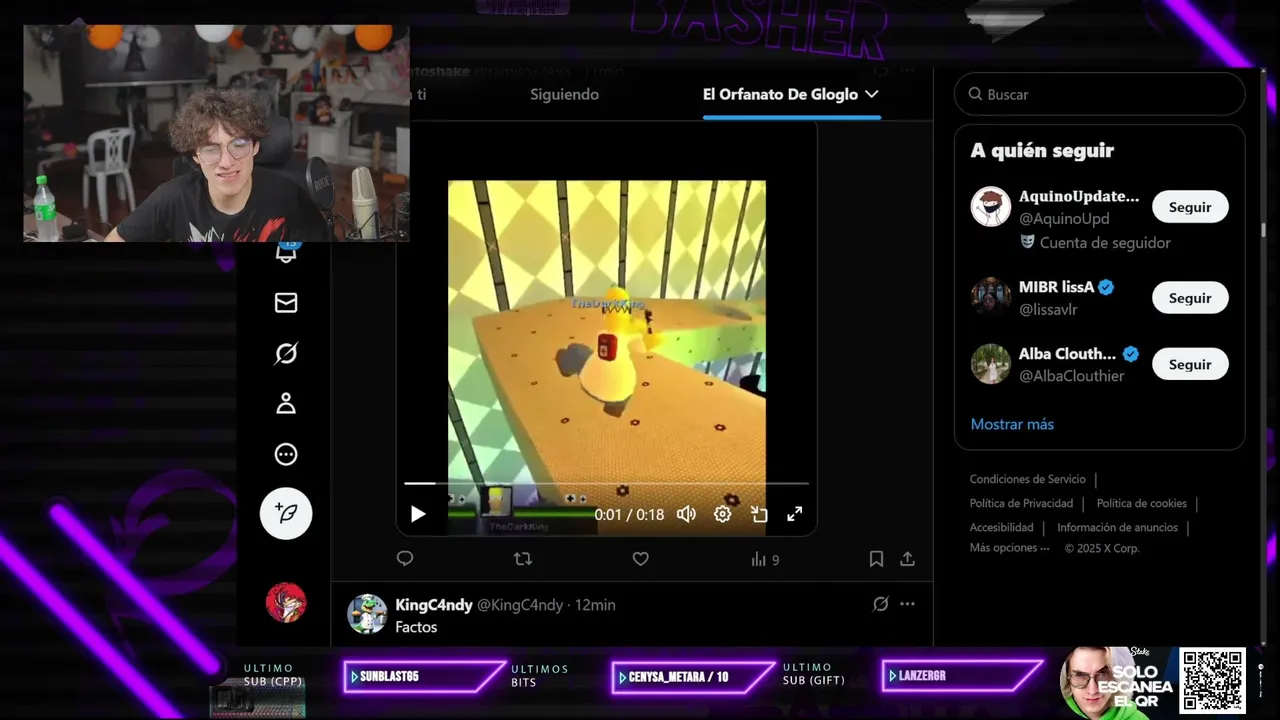Viewport: 1280px width, 720px height.
Task: Select El Orfanato De Gloglo tab
Action: [x=780, y=94]
